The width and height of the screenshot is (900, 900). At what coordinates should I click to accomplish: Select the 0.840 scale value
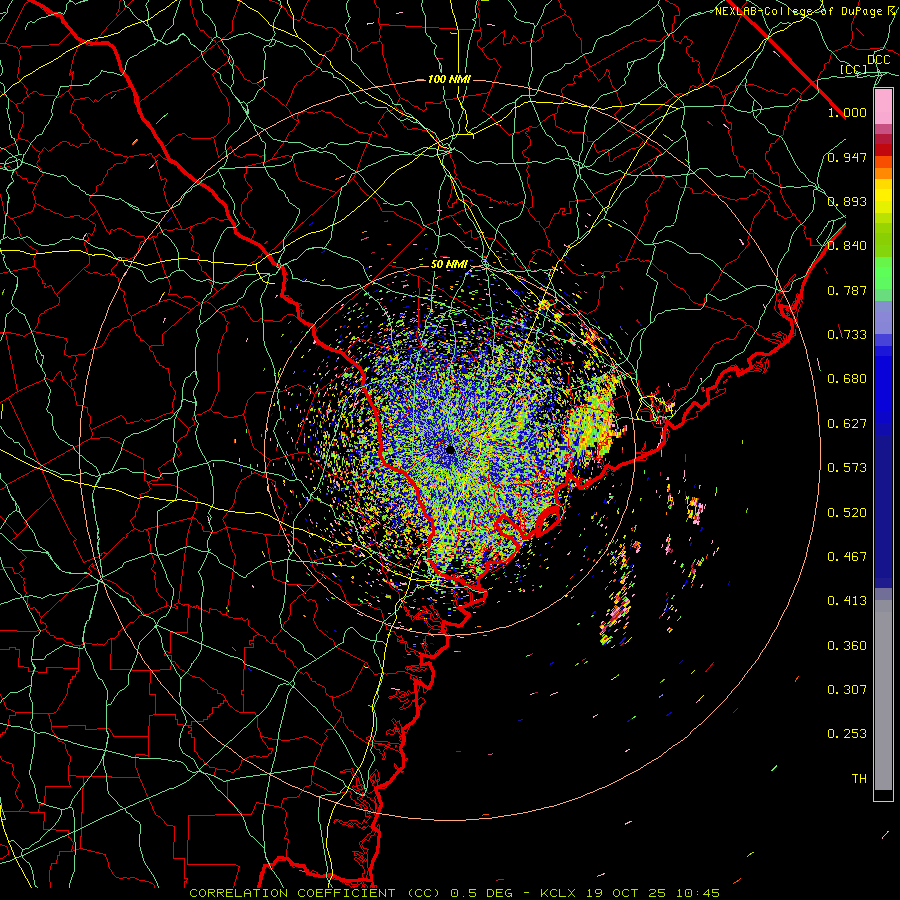click(847, 246)
